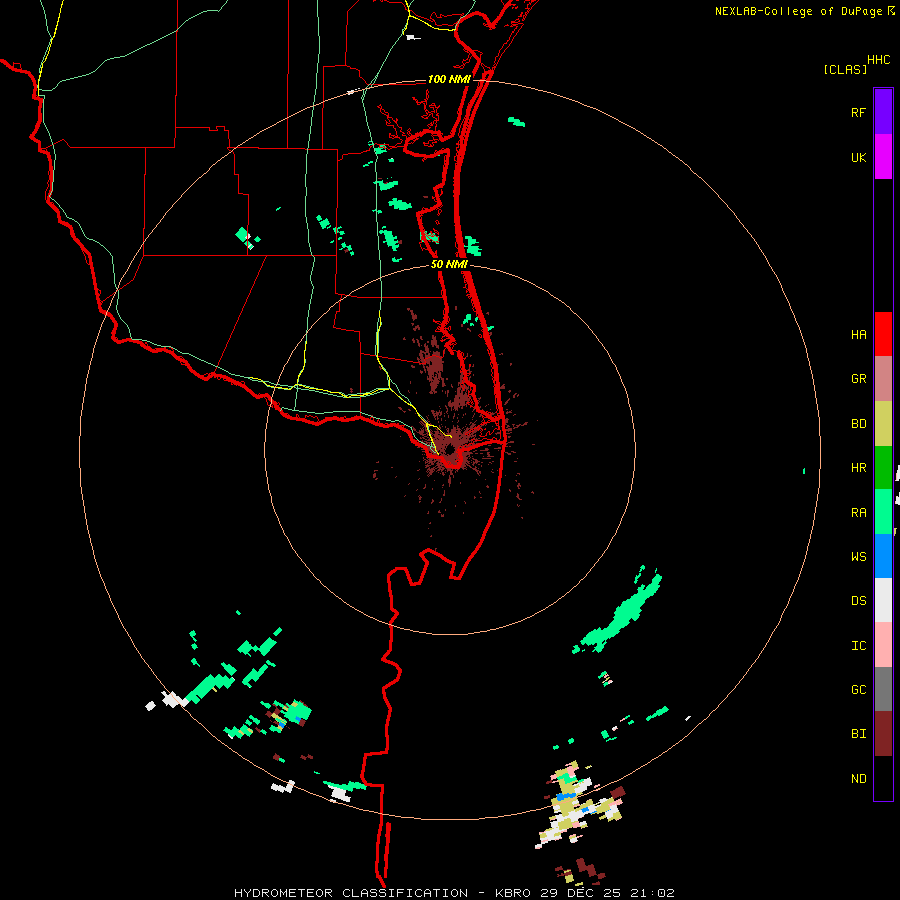This screenshot has height=900, width=900.
Task: Click the IC pink legend swatch
Action: (883, 645)
